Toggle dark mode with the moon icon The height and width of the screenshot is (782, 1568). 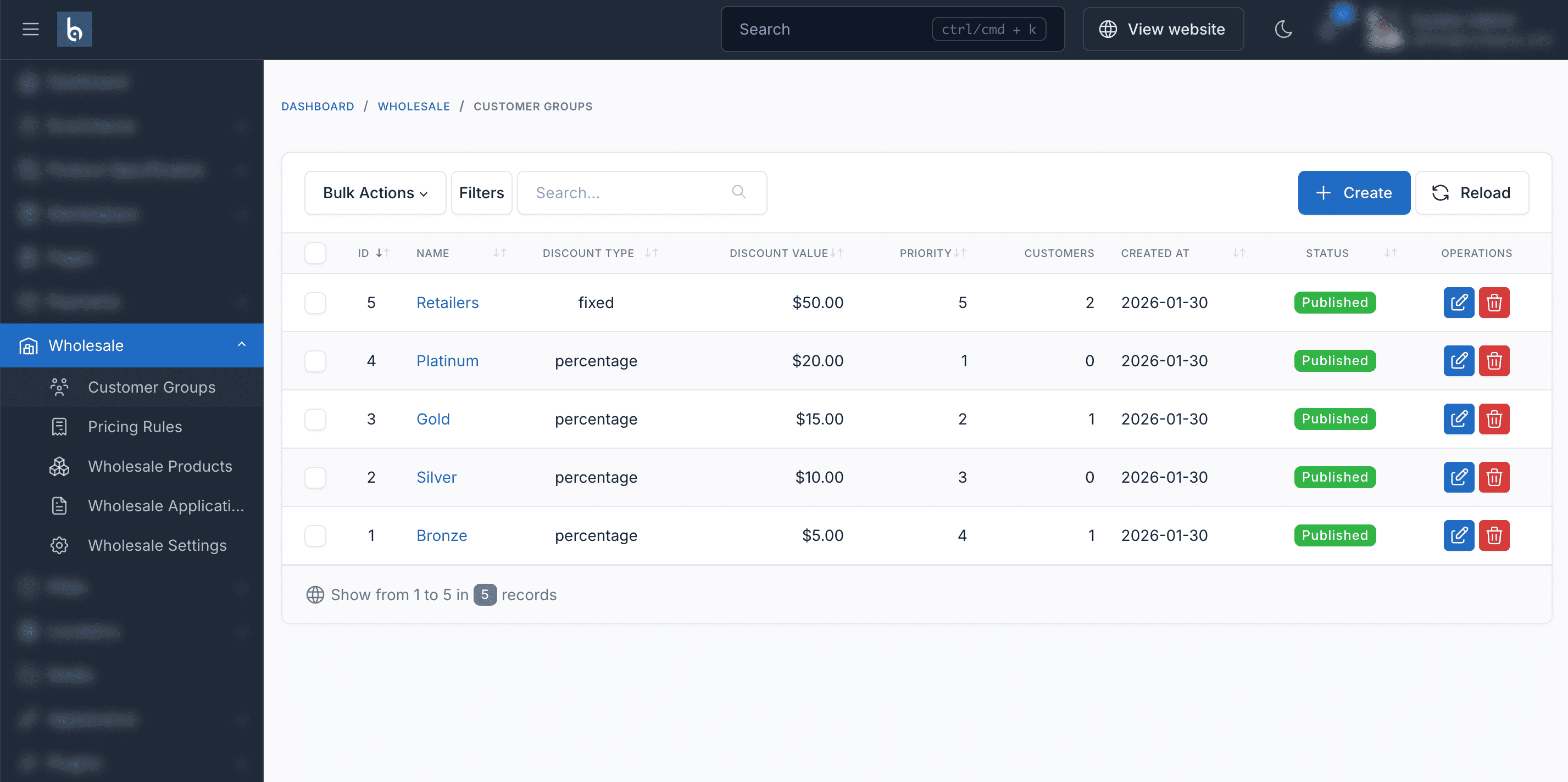click(1283, 29)
